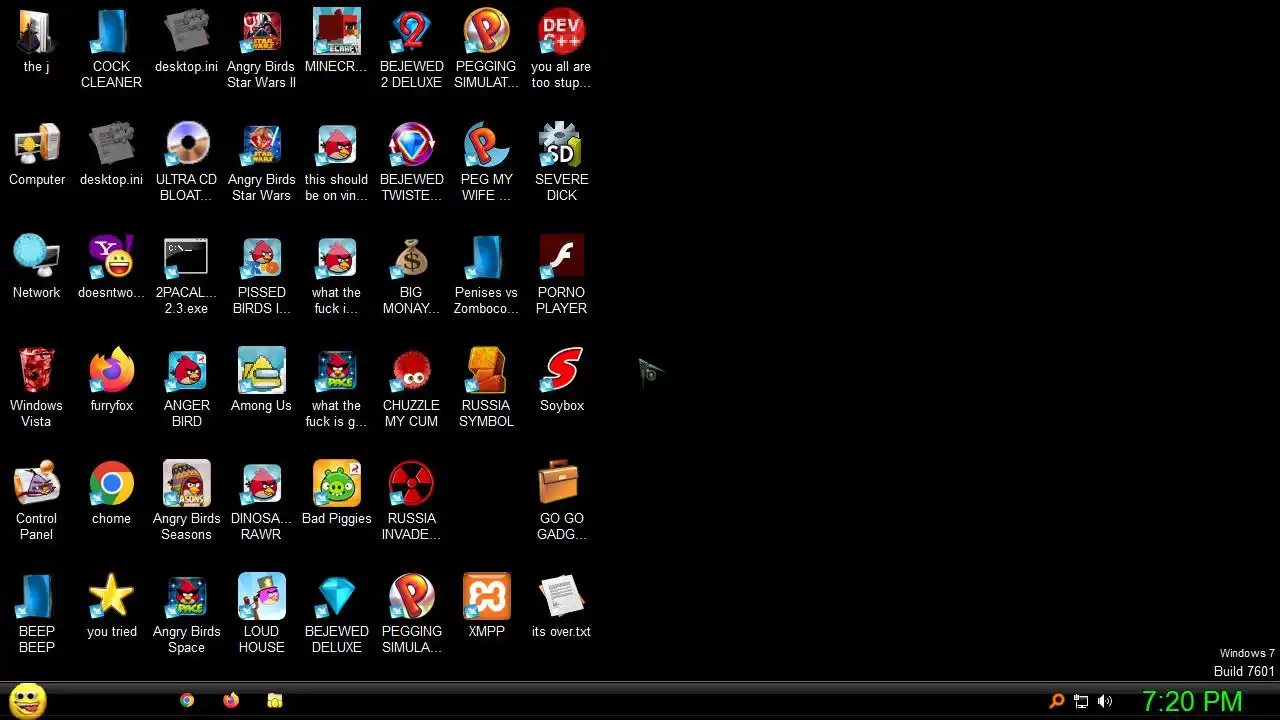Select the 'doesntwo...' Yahoo messenger icon
The image size is (1280, 720).
point(111,258)
